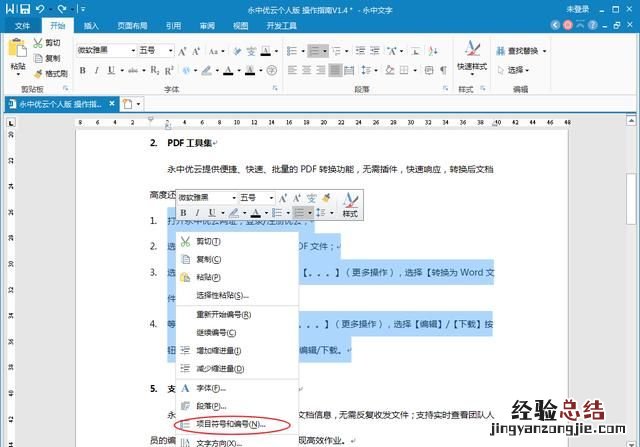Choose 项目符号和编号(N) from context menu
The width and height of the screenshot is (640, 447).
click(238, 425)
